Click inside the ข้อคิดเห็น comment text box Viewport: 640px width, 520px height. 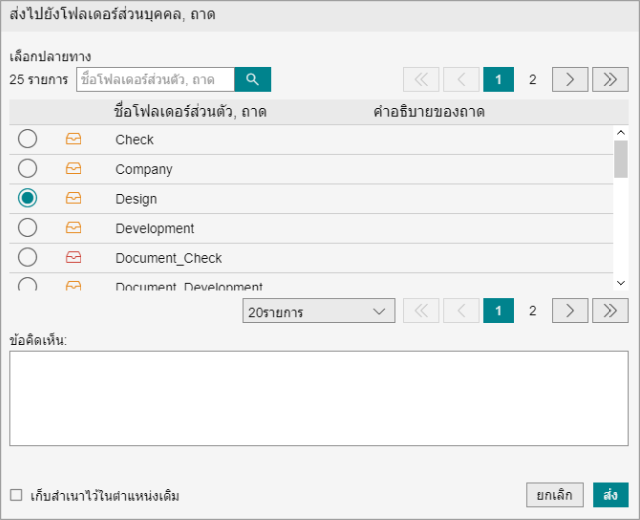319,398
